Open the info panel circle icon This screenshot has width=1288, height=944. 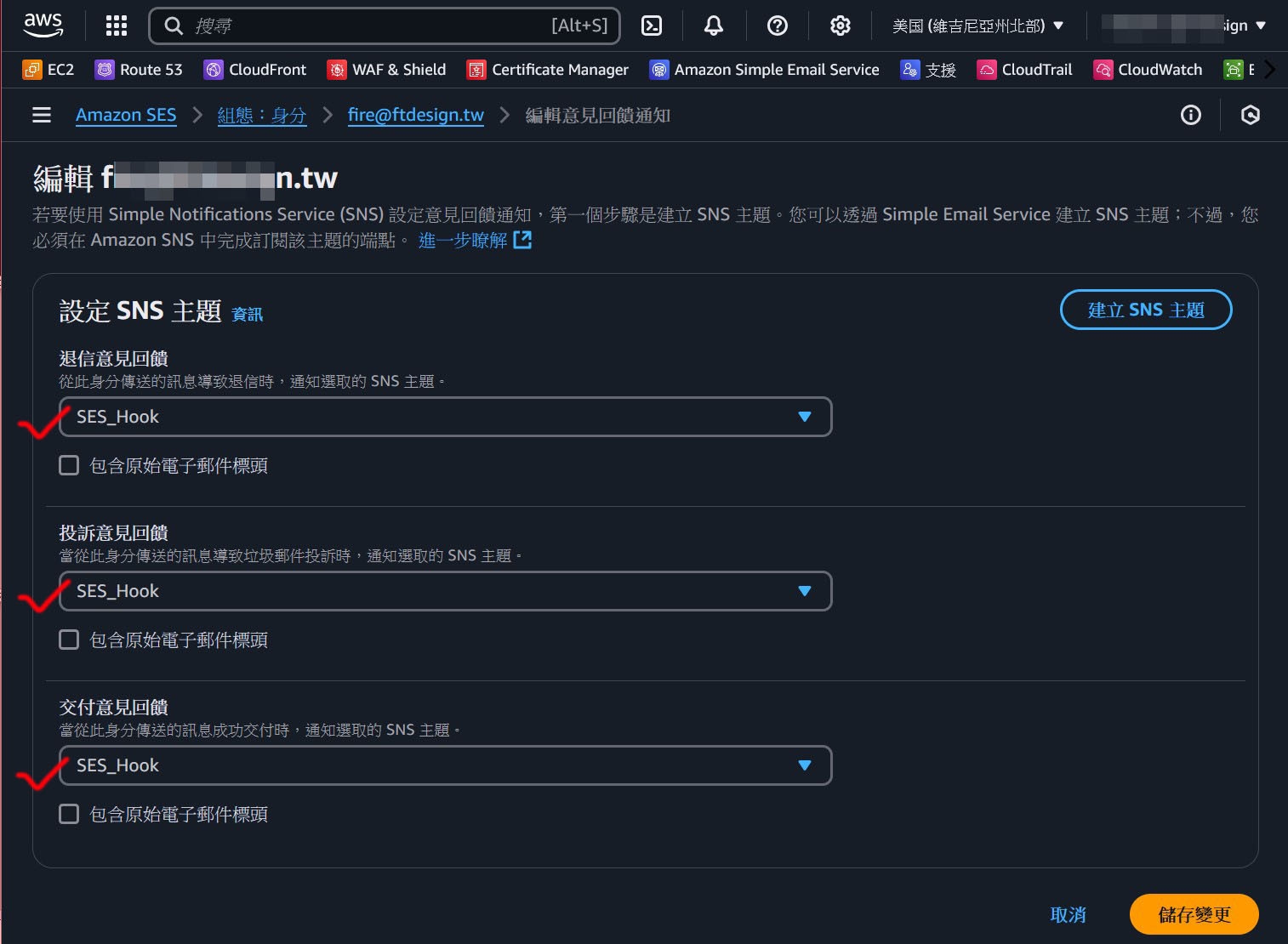coord(1191,115)
